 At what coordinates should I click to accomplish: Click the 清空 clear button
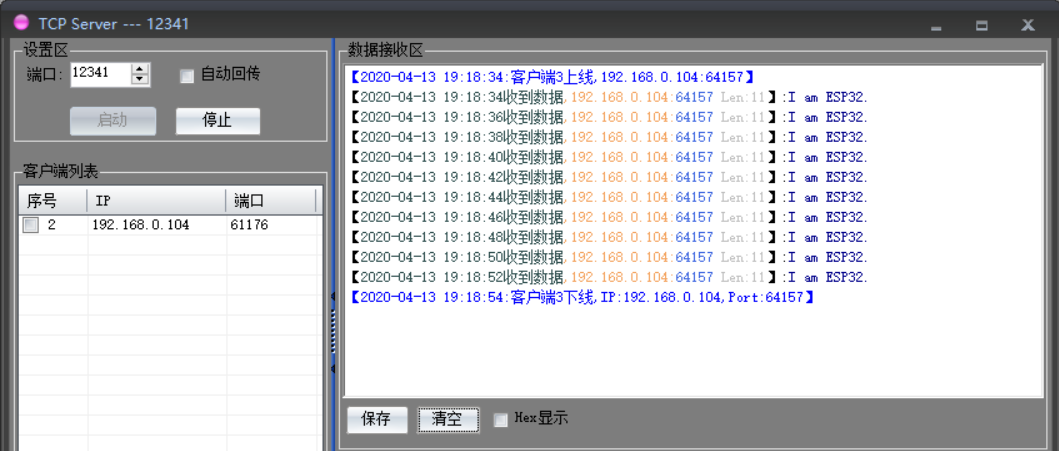click(448, 419)
